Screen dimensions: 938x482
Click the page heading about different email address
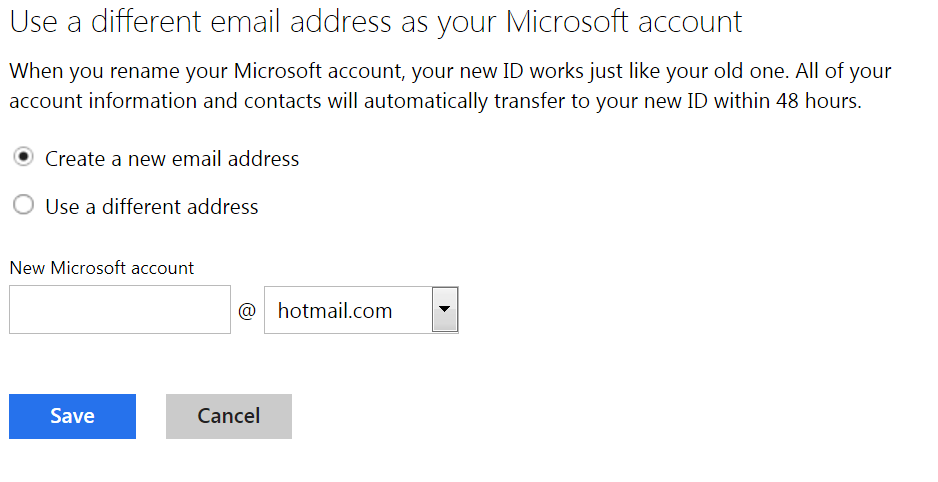click(x=376, y=22)
